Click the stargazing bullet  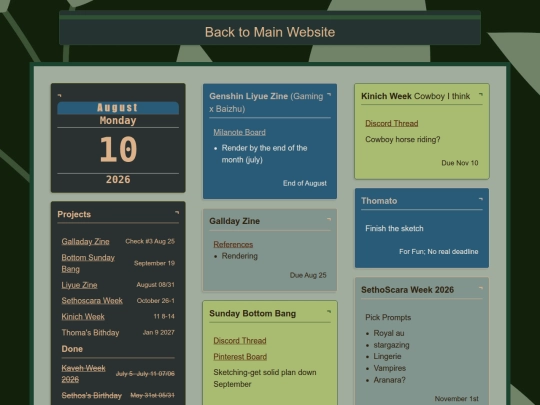(x=391, y=345)
